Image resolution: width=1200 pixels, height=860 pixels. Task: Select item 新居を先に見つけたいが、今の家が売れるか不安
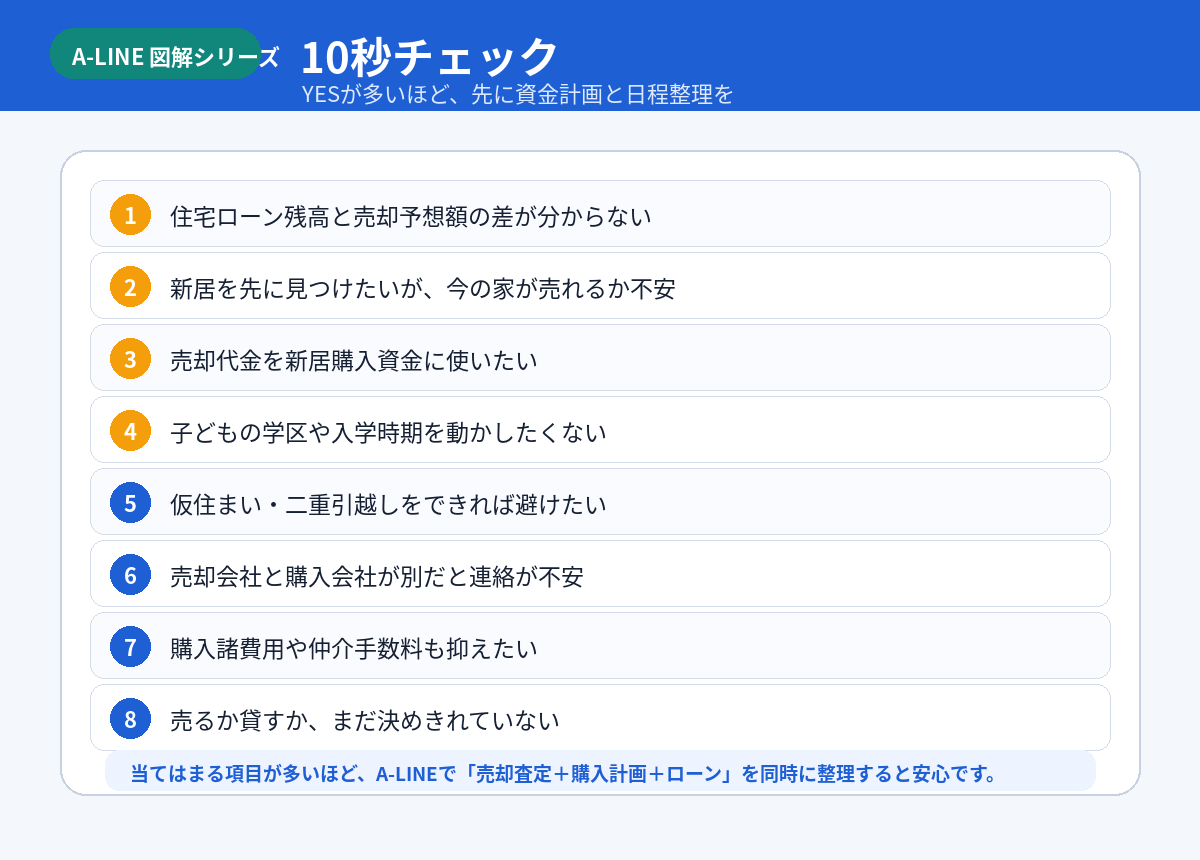click(600, 286)
